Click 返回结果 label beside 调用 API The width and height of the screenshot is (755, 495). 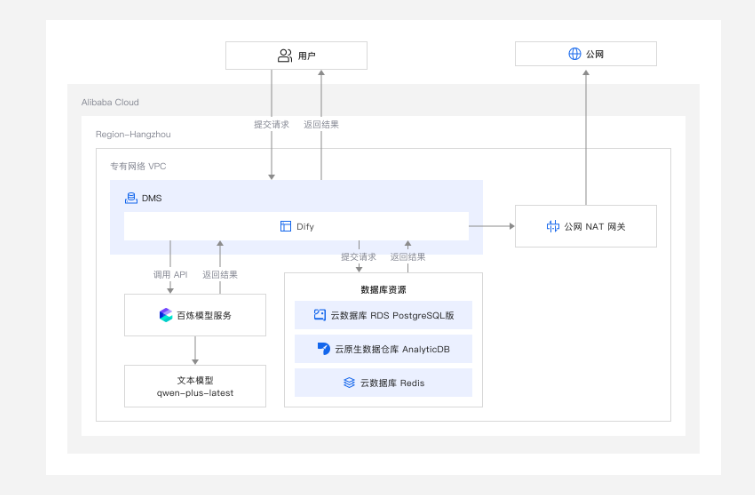220,274
